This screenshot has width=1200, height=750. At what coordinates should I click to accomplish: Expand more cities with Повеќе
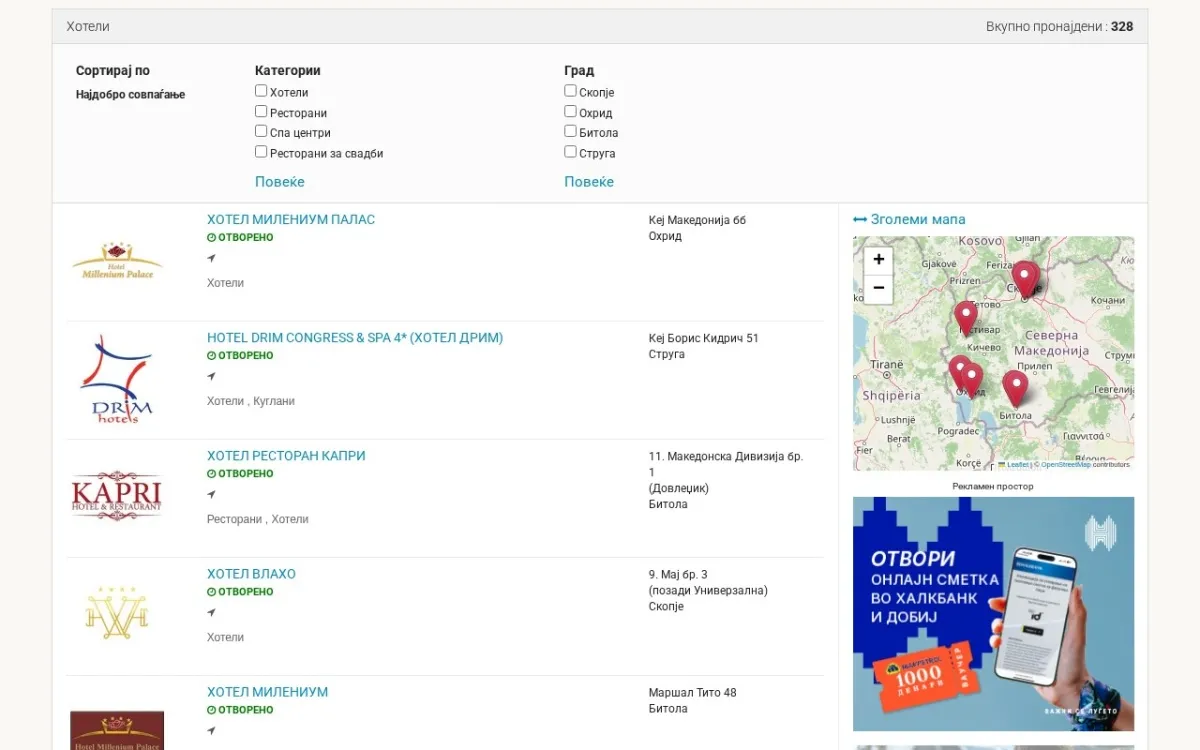pyautogui.click(x=589, y=182)
